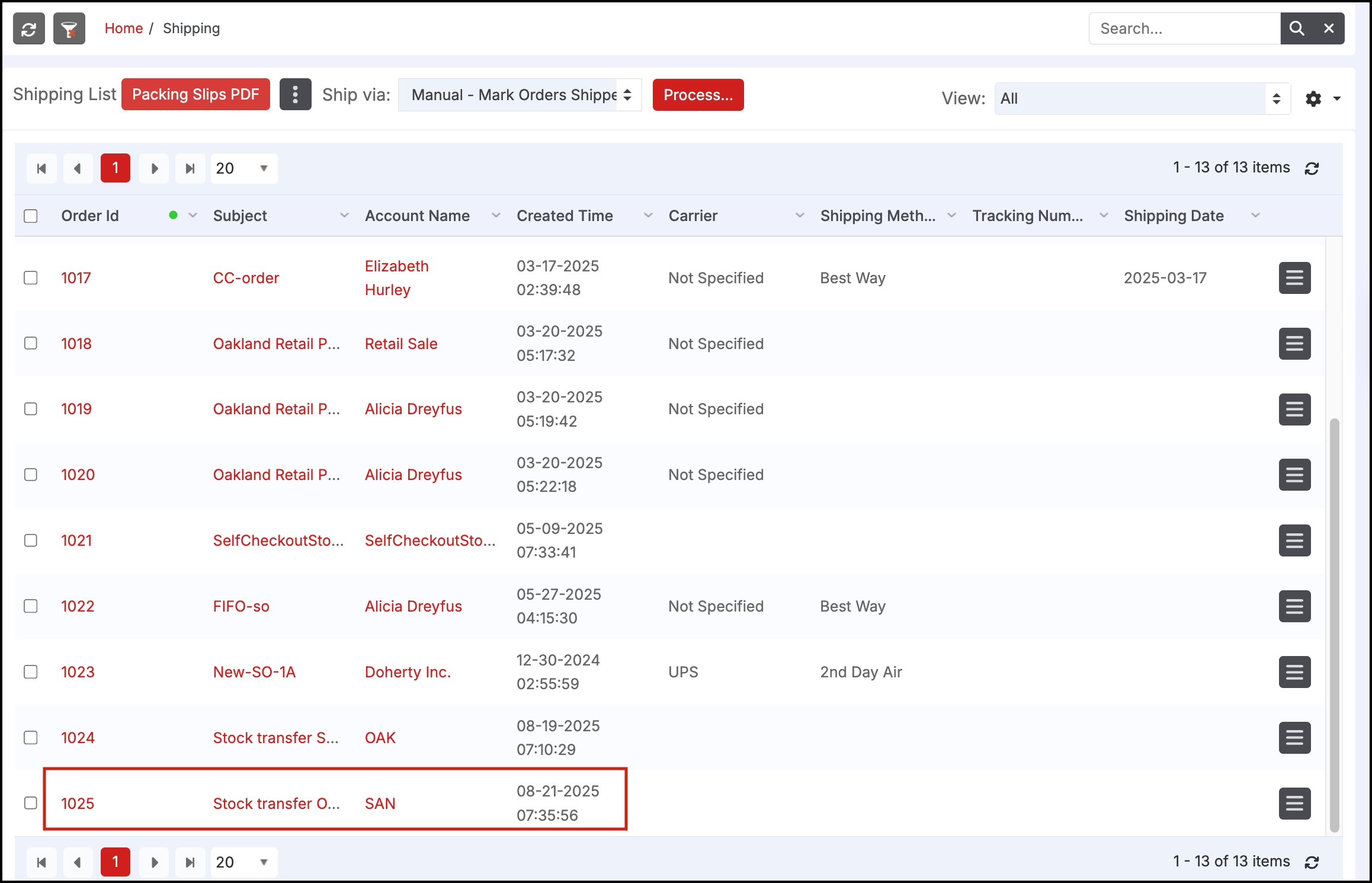The image size is (1372, 883).
Task: Open row menu for order 1022
Action: [x=1294, y=606]
